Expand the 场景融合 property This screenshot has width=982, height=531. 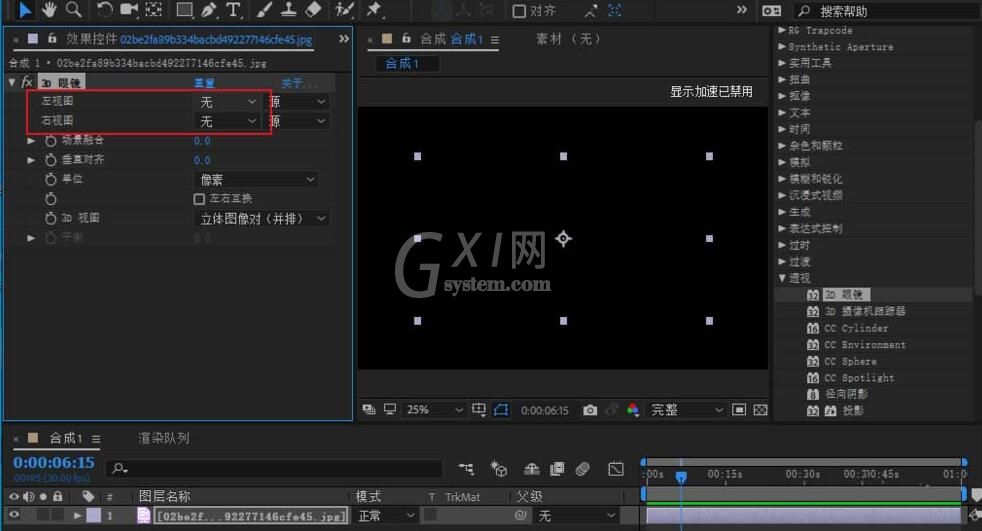pyautogui.click(x=31, y=141)
